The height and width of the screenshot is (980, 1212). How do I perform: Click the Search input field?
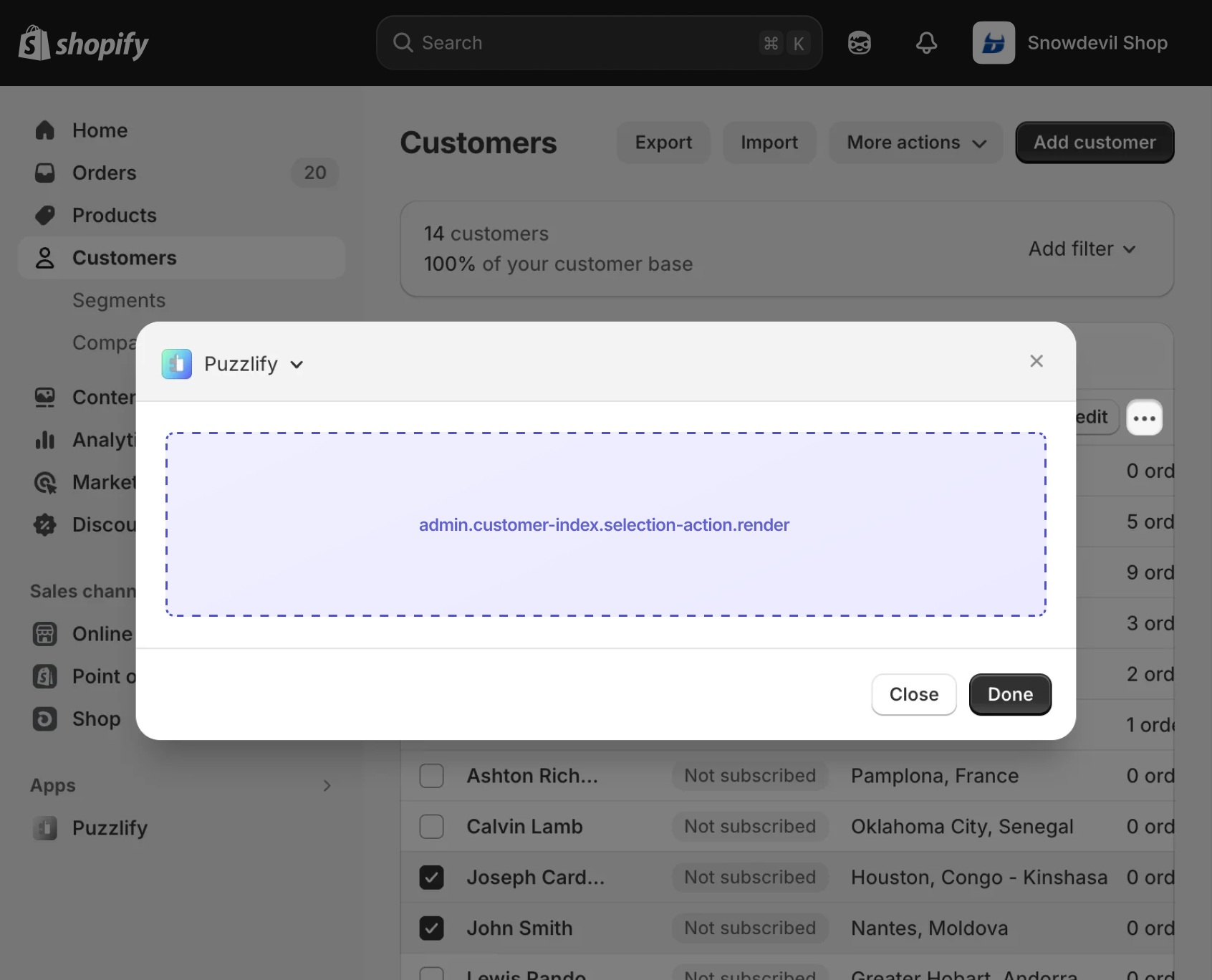(599, 43)
